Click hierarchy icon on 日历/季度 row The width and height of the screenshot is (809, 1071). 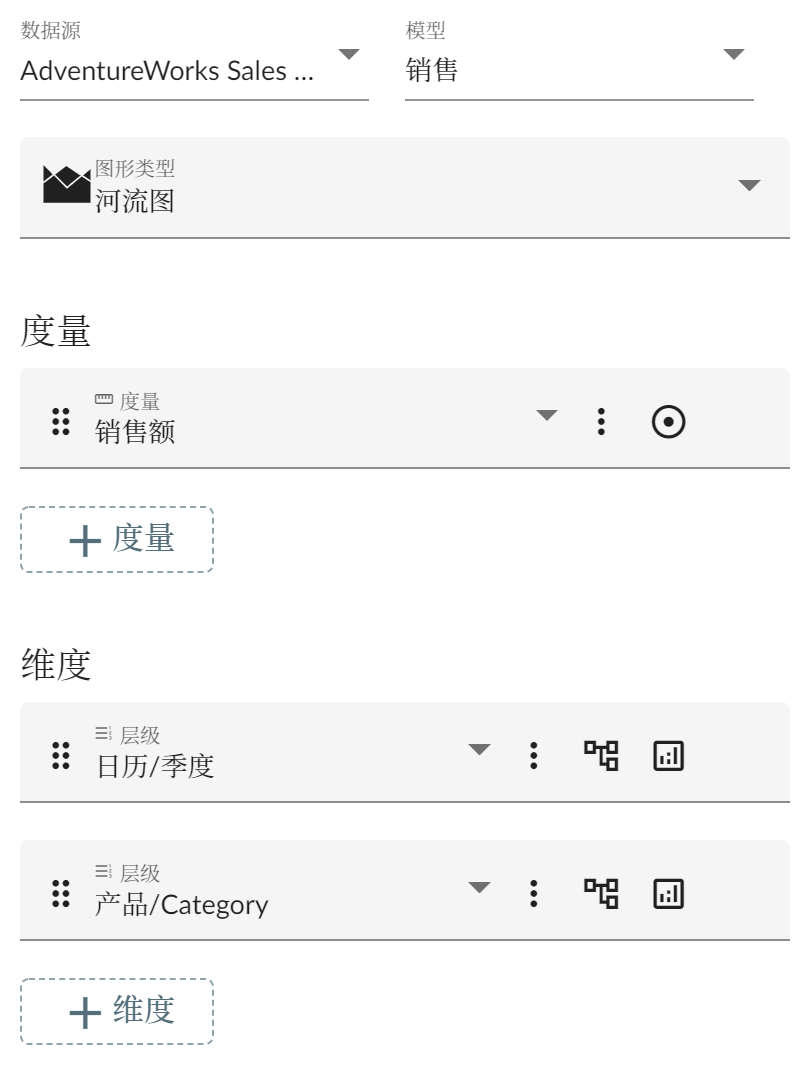tap(601, 755)
